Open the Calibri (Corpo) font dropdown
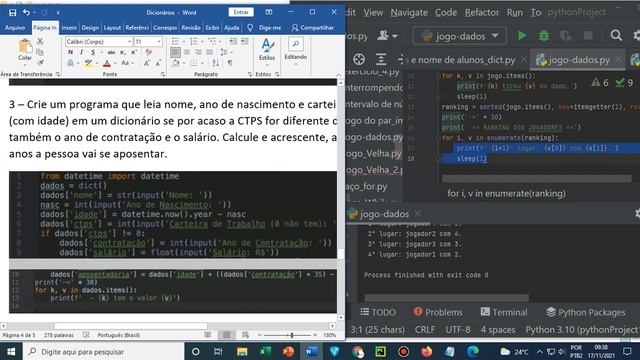 (129, 42)
